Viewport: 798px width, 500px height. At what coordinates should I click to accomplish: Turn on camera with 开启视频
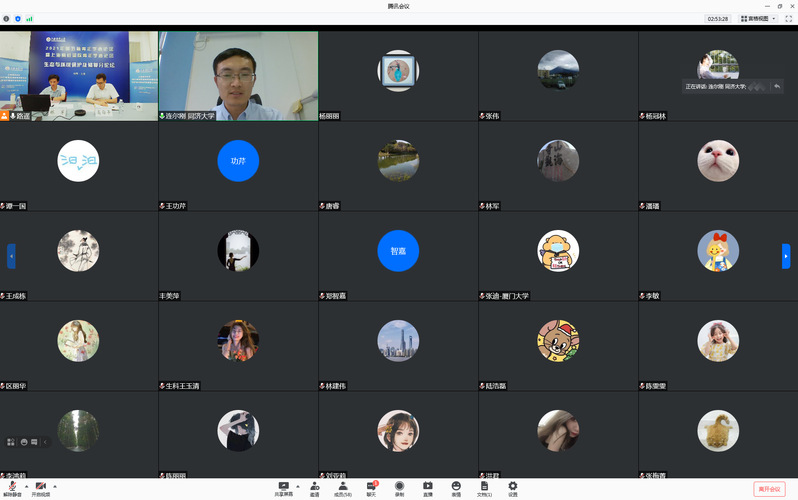[x=41, y=487]
